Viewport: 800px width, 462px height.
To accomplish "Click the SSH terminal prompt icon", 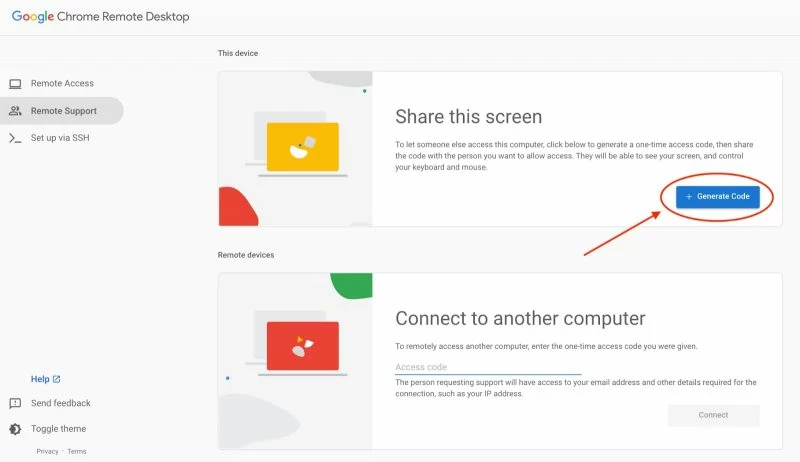I will click(x=15, y=138).
